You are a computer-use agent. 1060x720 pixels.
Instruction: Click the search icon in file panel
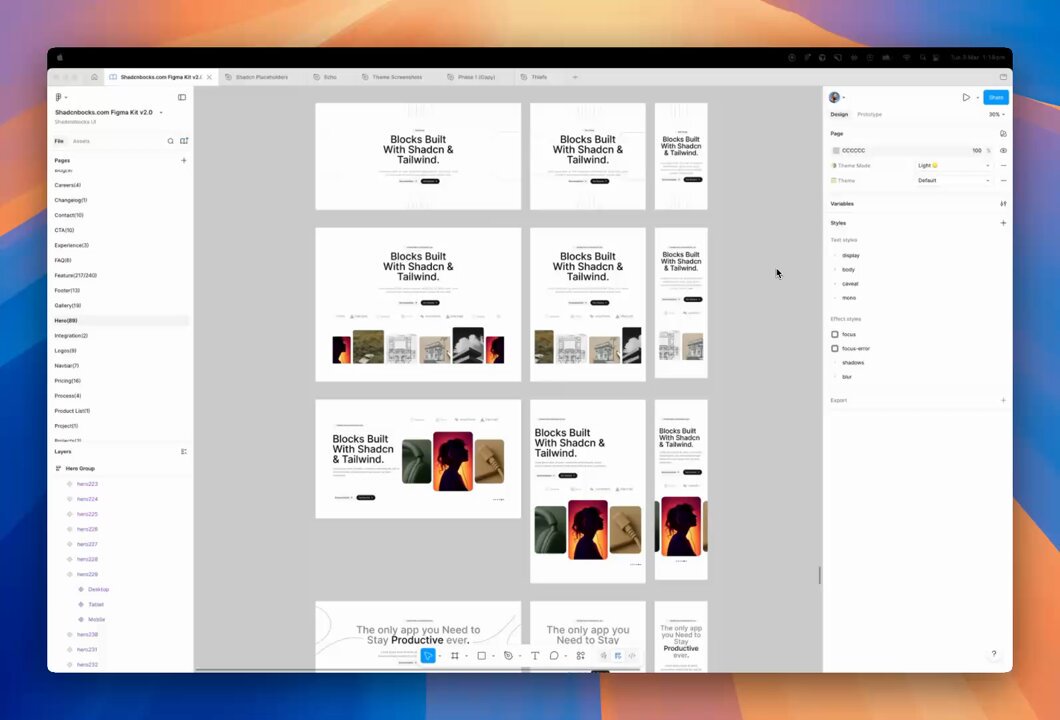tap(170, 141)
